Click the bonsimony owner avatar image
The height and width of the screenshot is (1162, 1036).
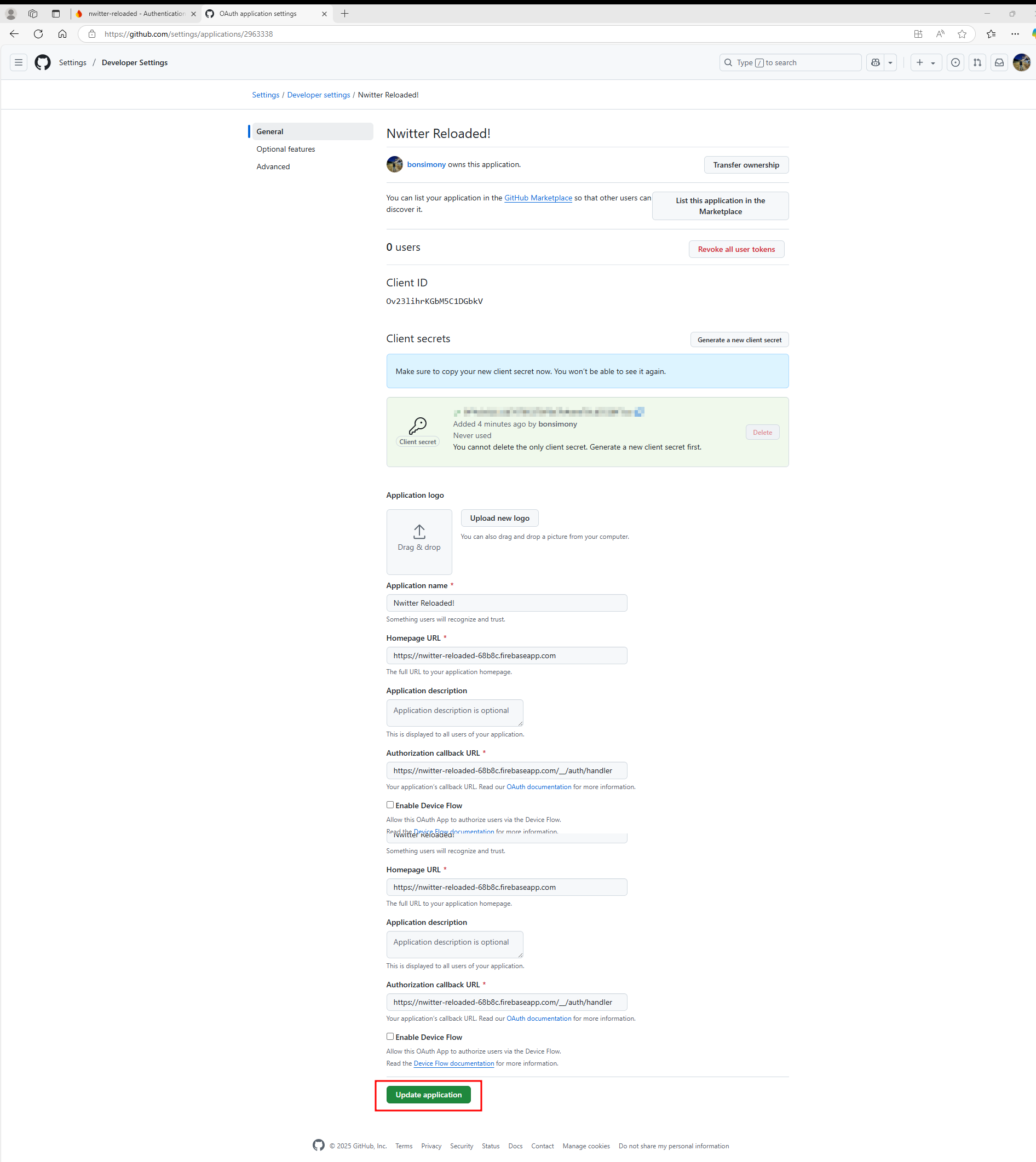394,164
